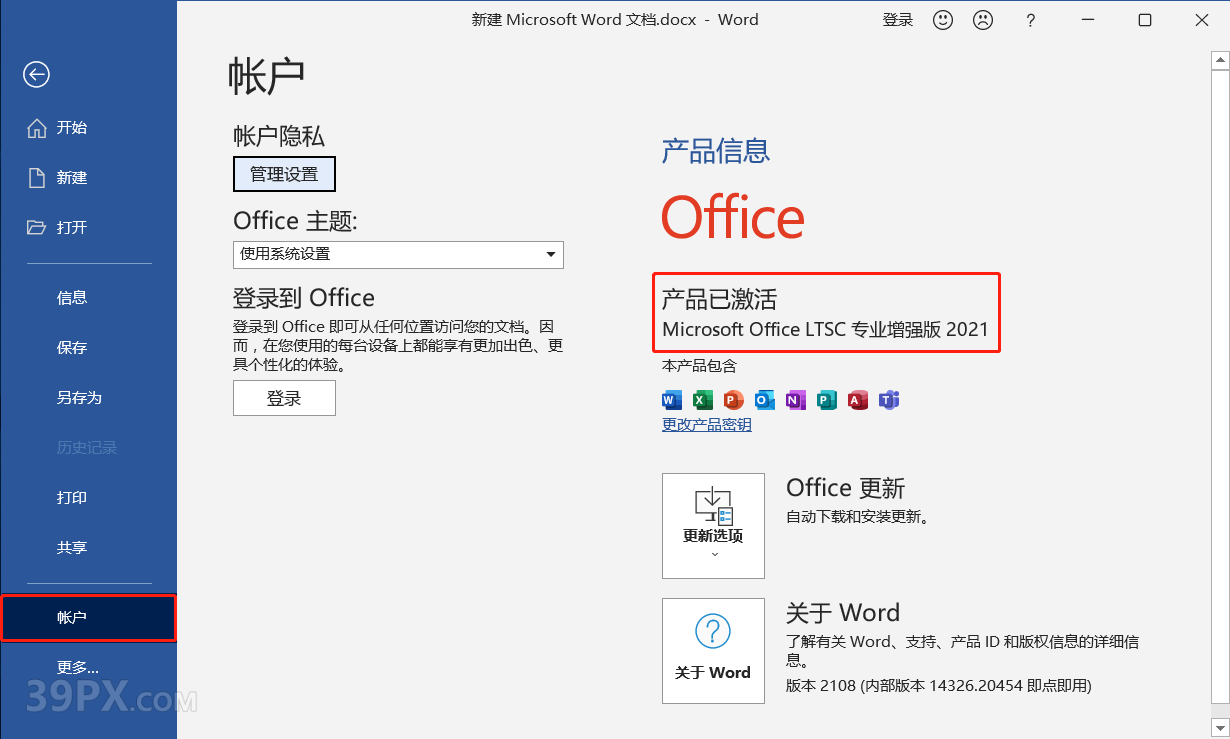1230x739 pixels.
Task: Click the PowerPoint app icon under 本产品包含
Action: coord(734,400)
